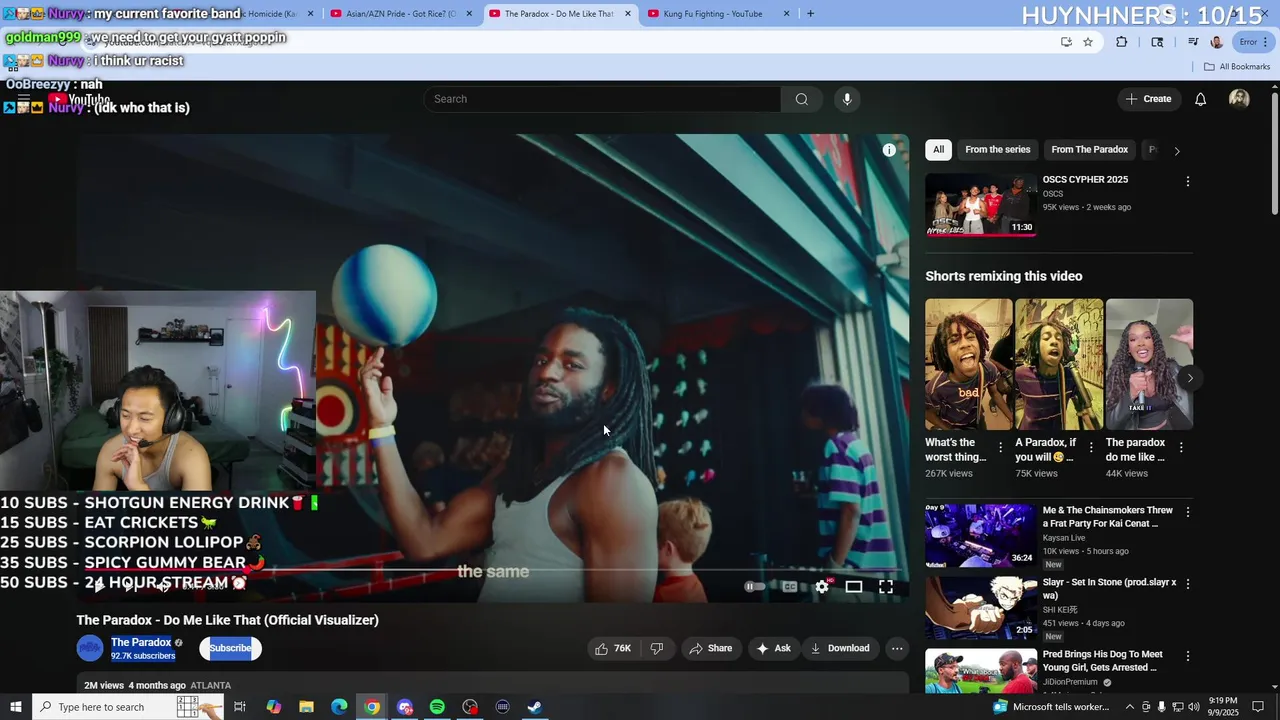Open YouTube account avatar menu
Viewport: 1280px width, 720px height.
pos(1239,99)
